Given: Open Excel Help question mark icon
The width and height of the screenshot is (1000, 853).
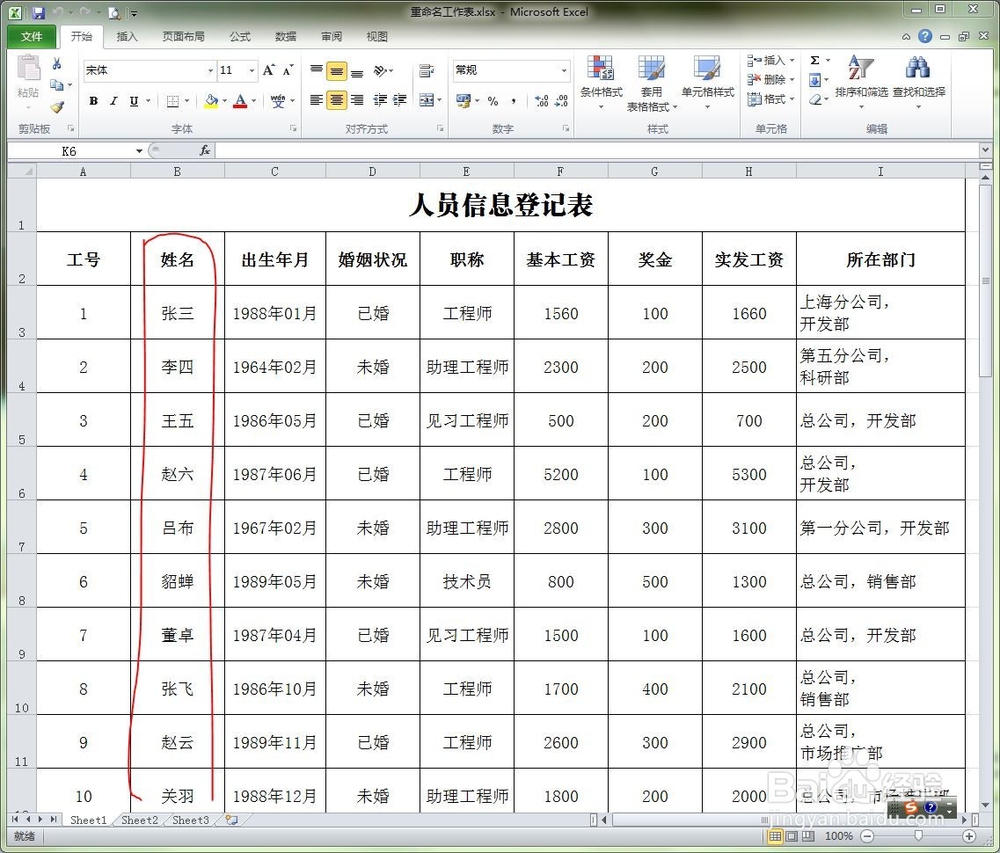Looking at the screenshot, I should (925, 36).
